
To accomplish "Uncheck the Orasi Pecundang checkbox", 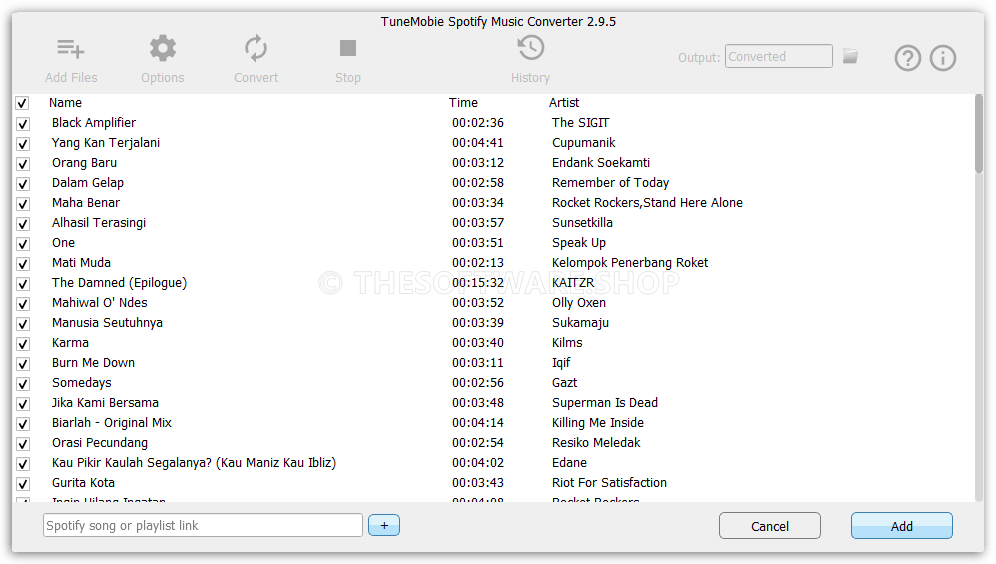I will (x=23, y=444).
